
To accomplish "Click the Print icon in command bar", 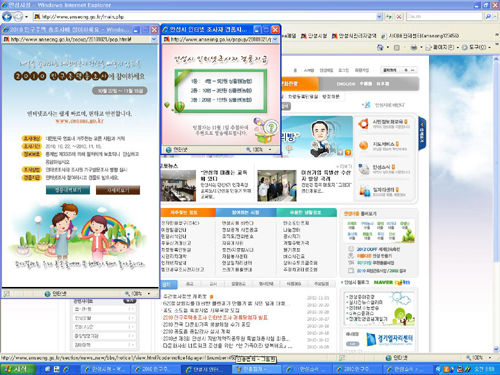I will [x=414, y=47].
